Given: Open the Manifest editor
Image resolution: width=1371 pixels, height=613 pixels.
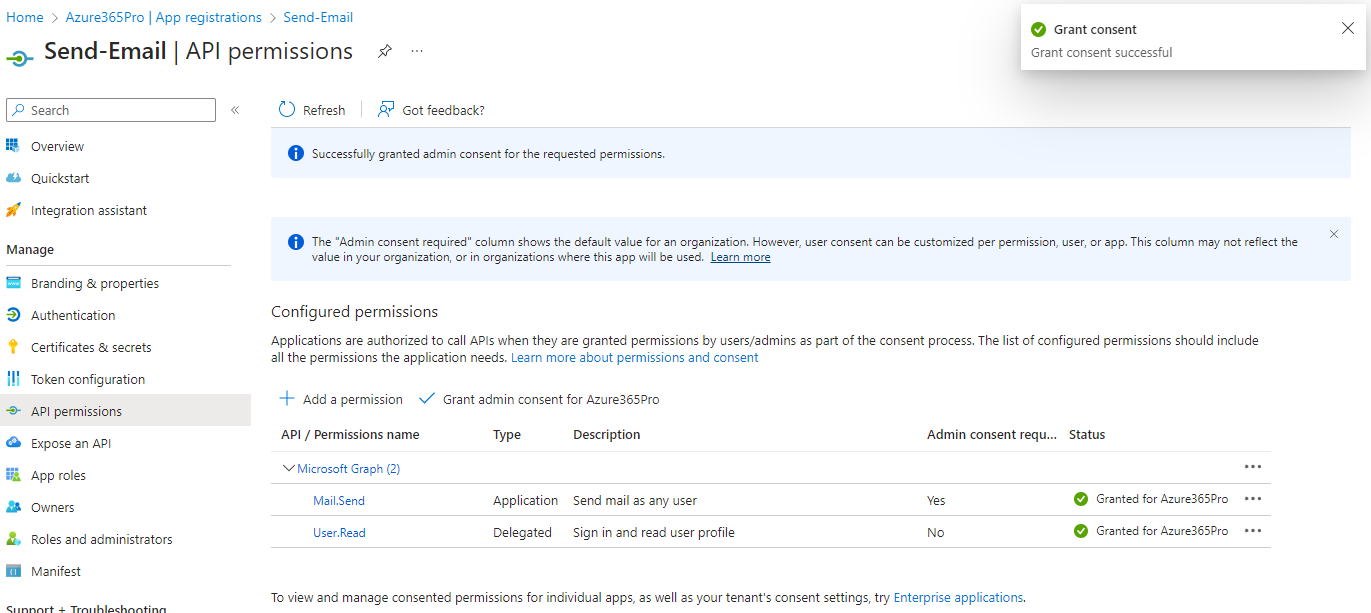Looking at the screenshot, I should coord(56,571).
